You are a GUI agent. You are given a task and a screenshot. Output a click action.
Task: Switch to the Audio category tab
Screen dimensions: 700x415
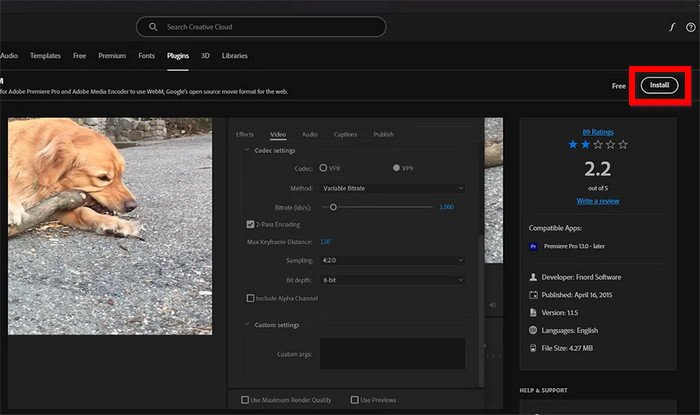(9, 56)
